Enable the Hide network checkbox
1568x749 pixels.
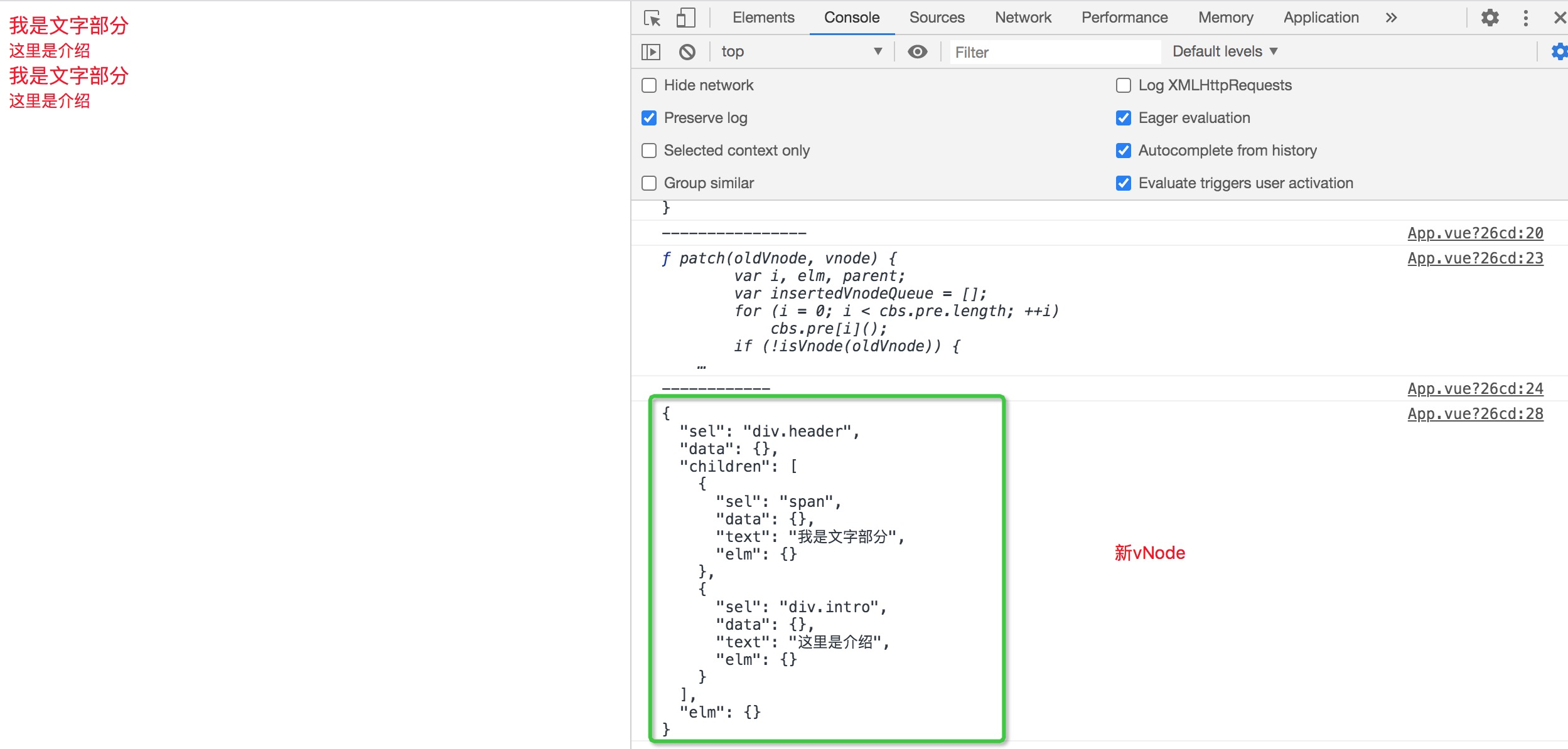pos(649,85)
